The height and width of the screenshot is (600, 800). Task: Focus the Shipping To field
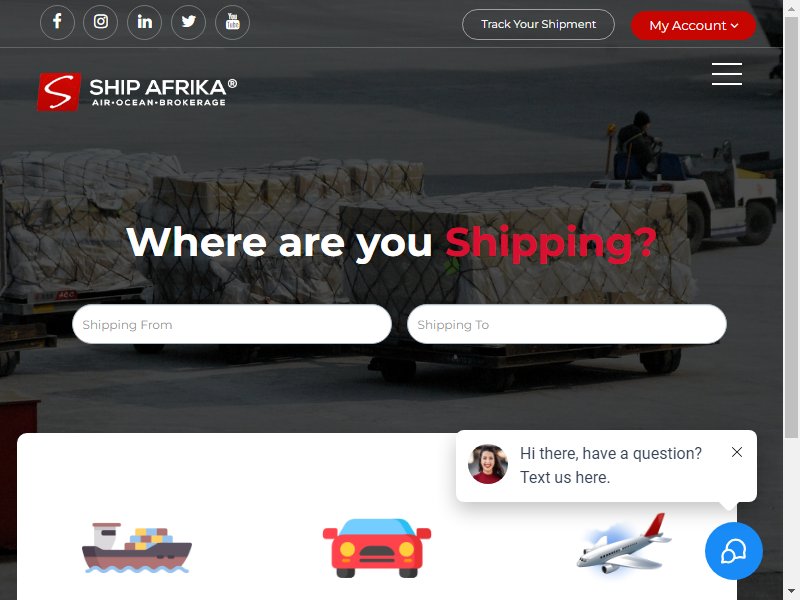567,324
